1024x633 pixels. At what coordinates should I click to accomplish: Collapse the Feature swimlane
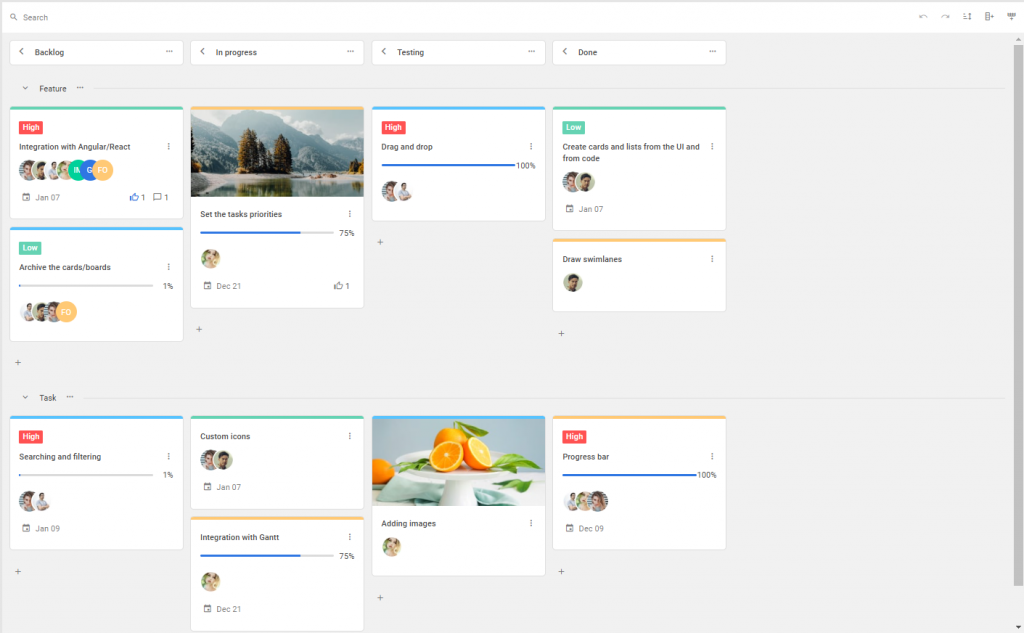click(x=25, y=88)
